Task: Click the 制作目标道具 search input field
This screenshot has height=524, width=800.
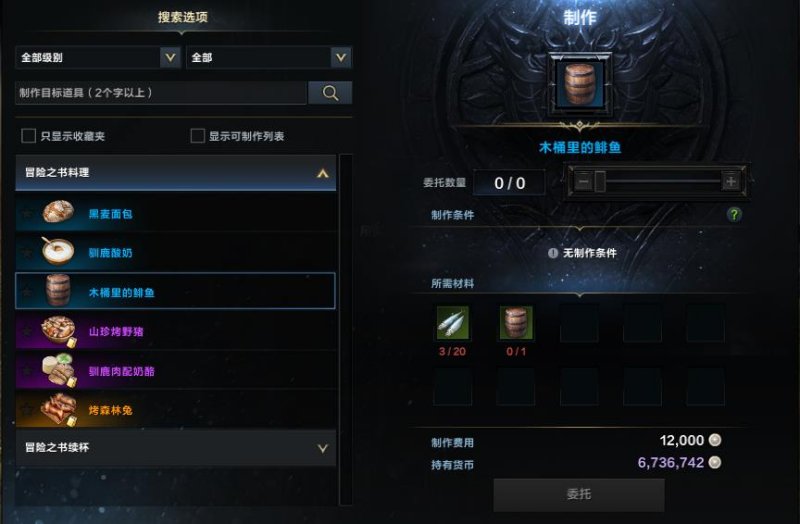Action: 161,93
